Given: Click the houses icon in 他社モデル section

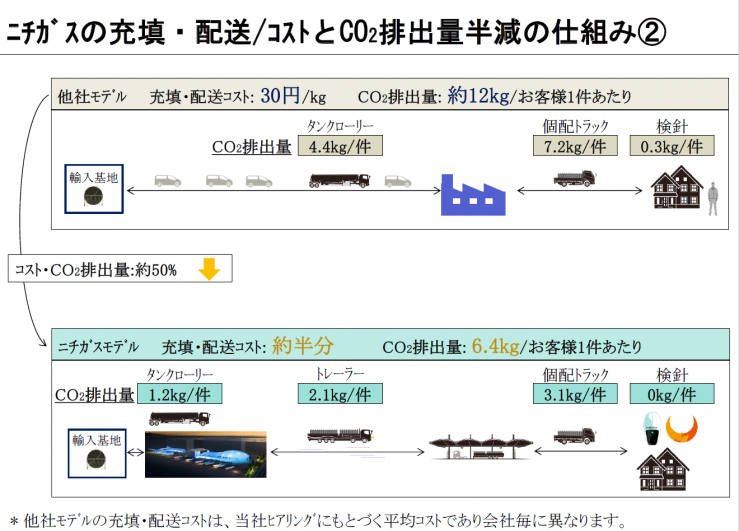Looking at the screenshot, I should point(677,187).
